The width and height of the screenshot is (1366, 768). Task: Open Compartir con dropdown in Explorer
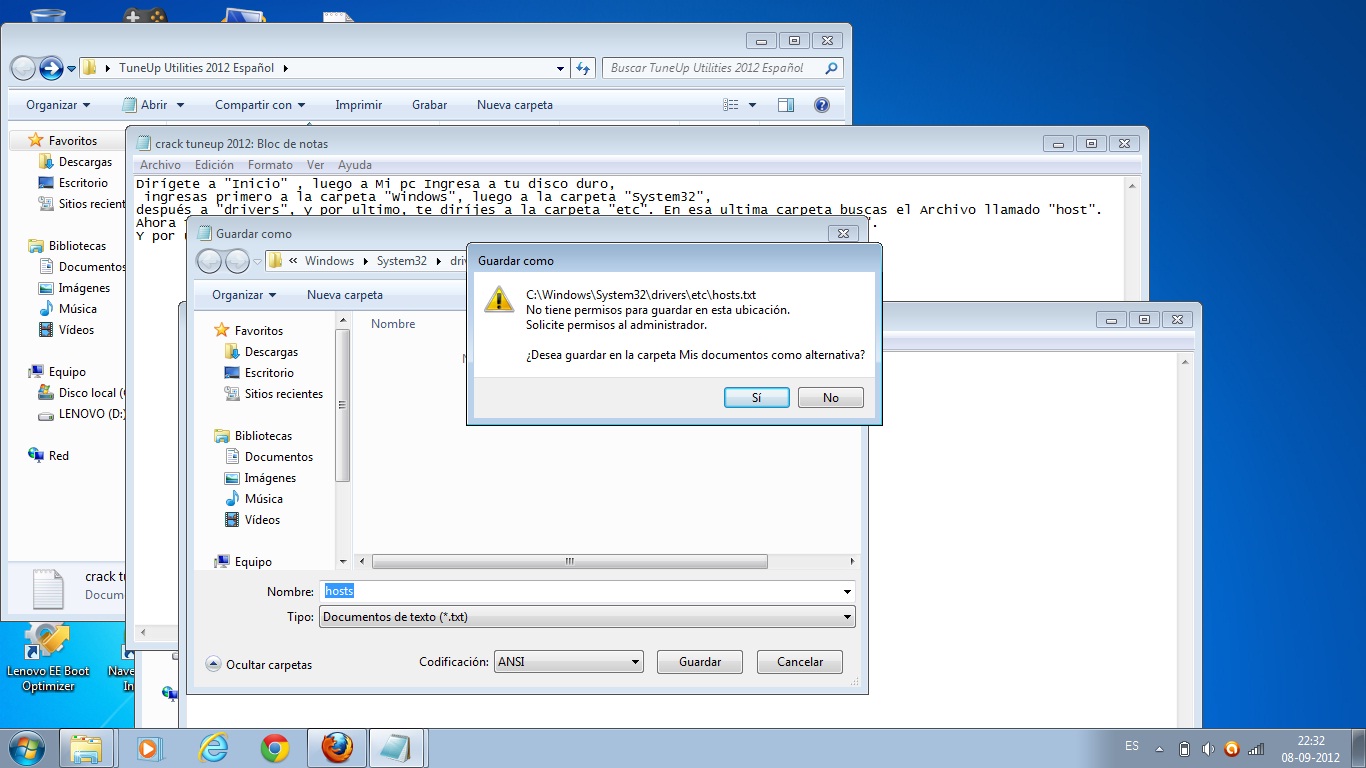pyautogui.click(x=260, y=105)
